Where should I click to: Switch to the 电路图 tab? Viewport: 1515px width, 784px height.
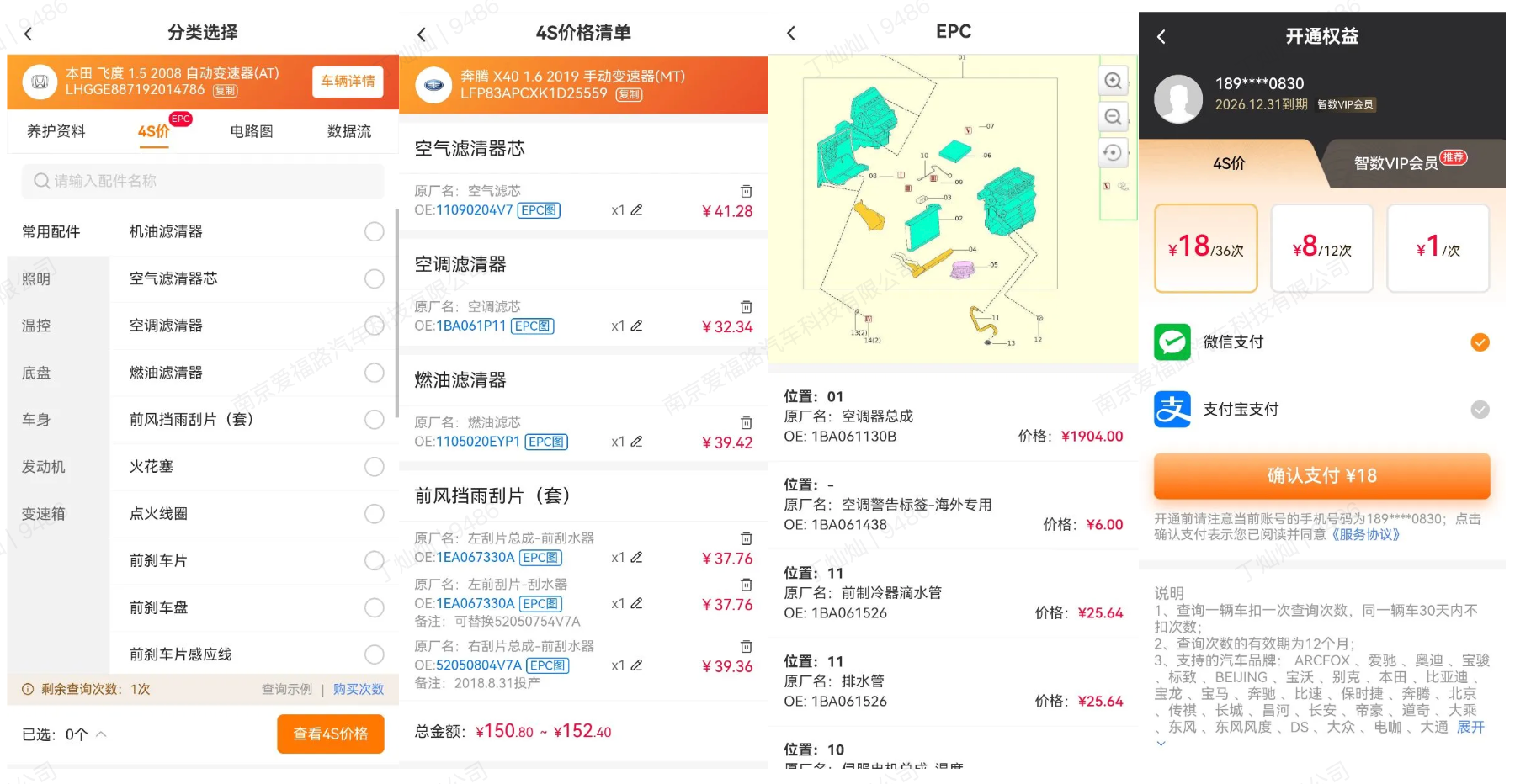[250, 131]
